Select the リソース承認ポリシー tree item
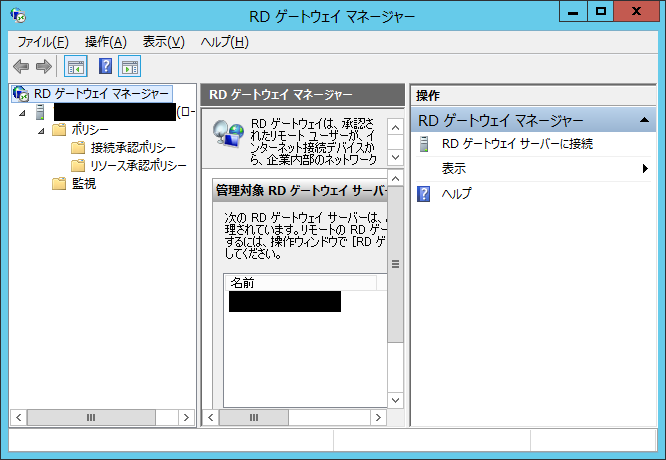 138,165
